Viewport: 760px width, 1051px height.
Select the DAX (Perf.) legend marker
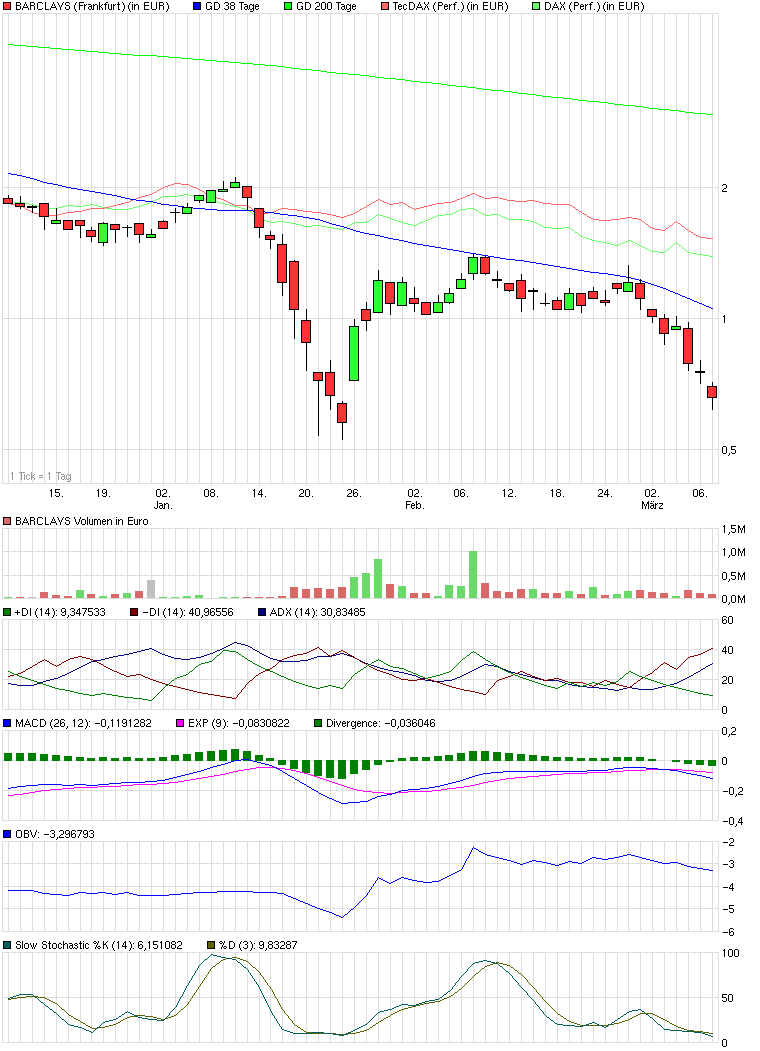coord(535,7)
